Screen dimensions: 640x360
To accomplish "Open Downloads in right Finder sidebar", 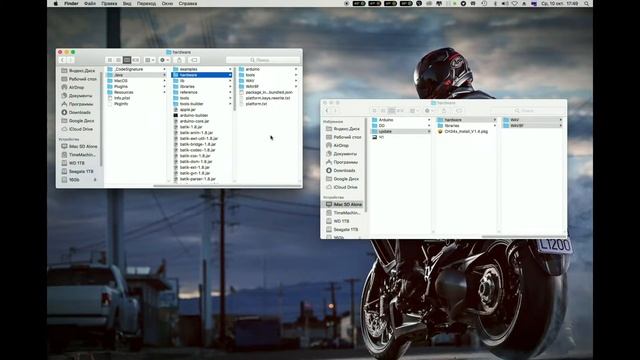I will (x=344, y=171).
